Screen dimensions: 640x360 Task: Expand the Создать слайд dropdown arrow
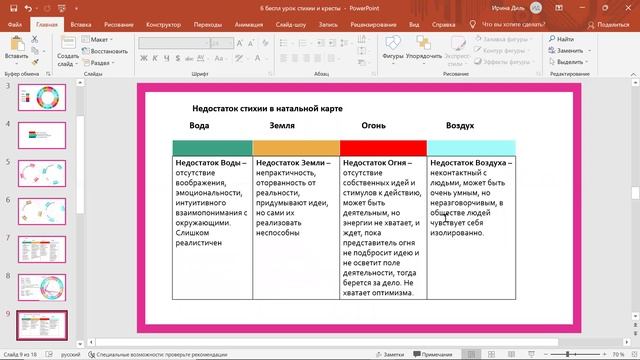point(77,64)
